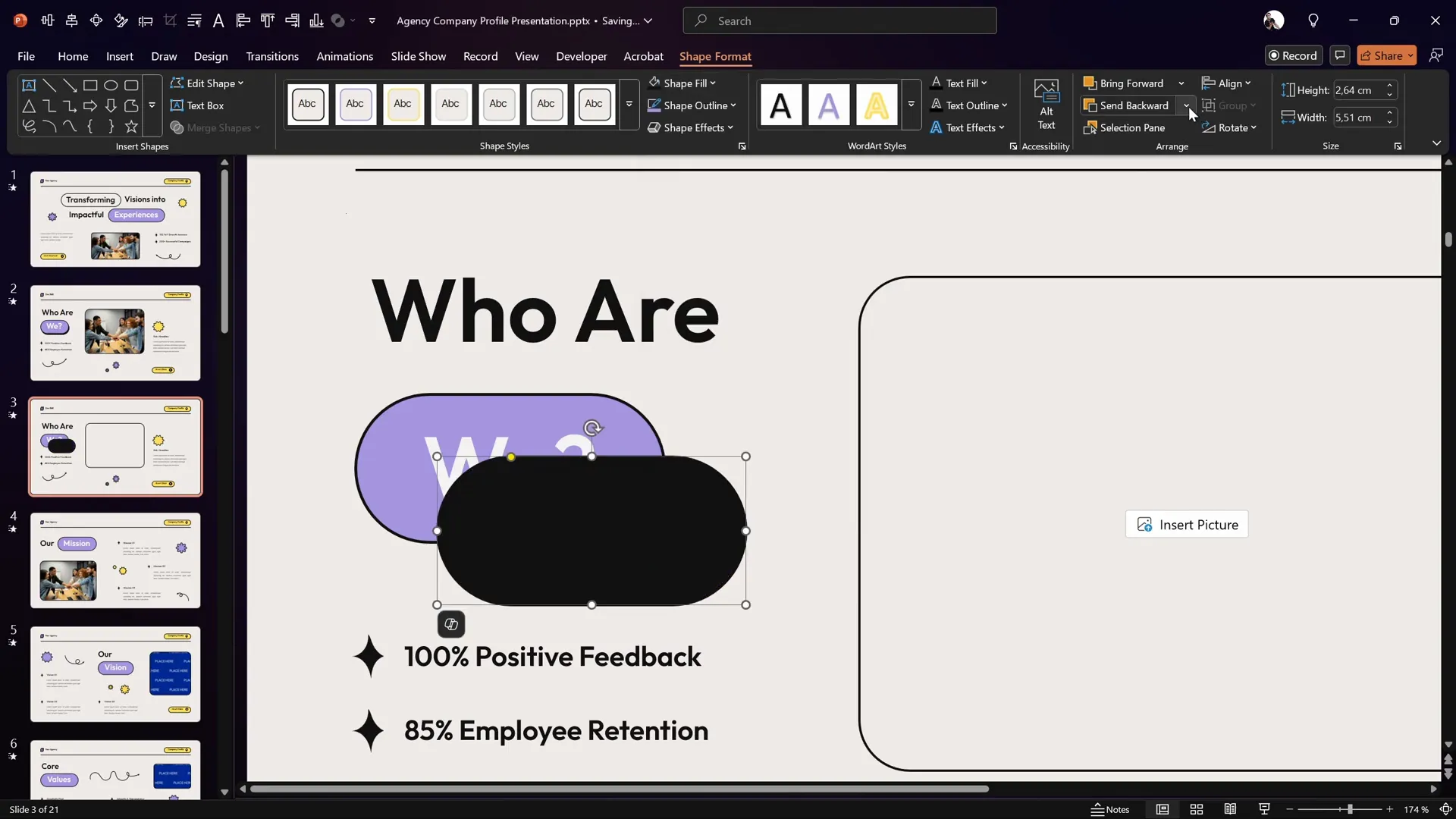
Task: Expand the Send Backward dropdown arrow
Action: pos(1187,105)
